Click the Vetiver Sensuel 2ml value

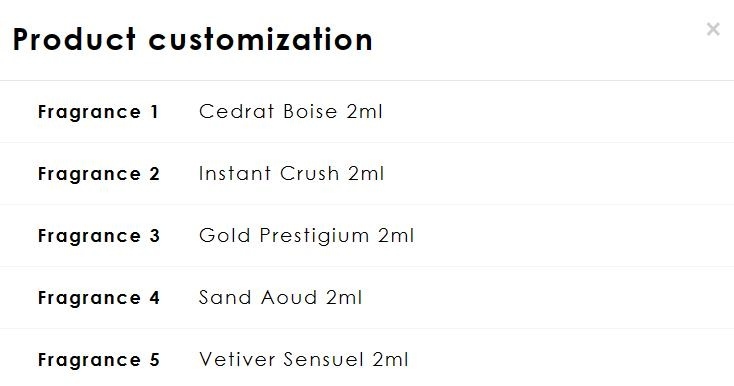(303, 359)
